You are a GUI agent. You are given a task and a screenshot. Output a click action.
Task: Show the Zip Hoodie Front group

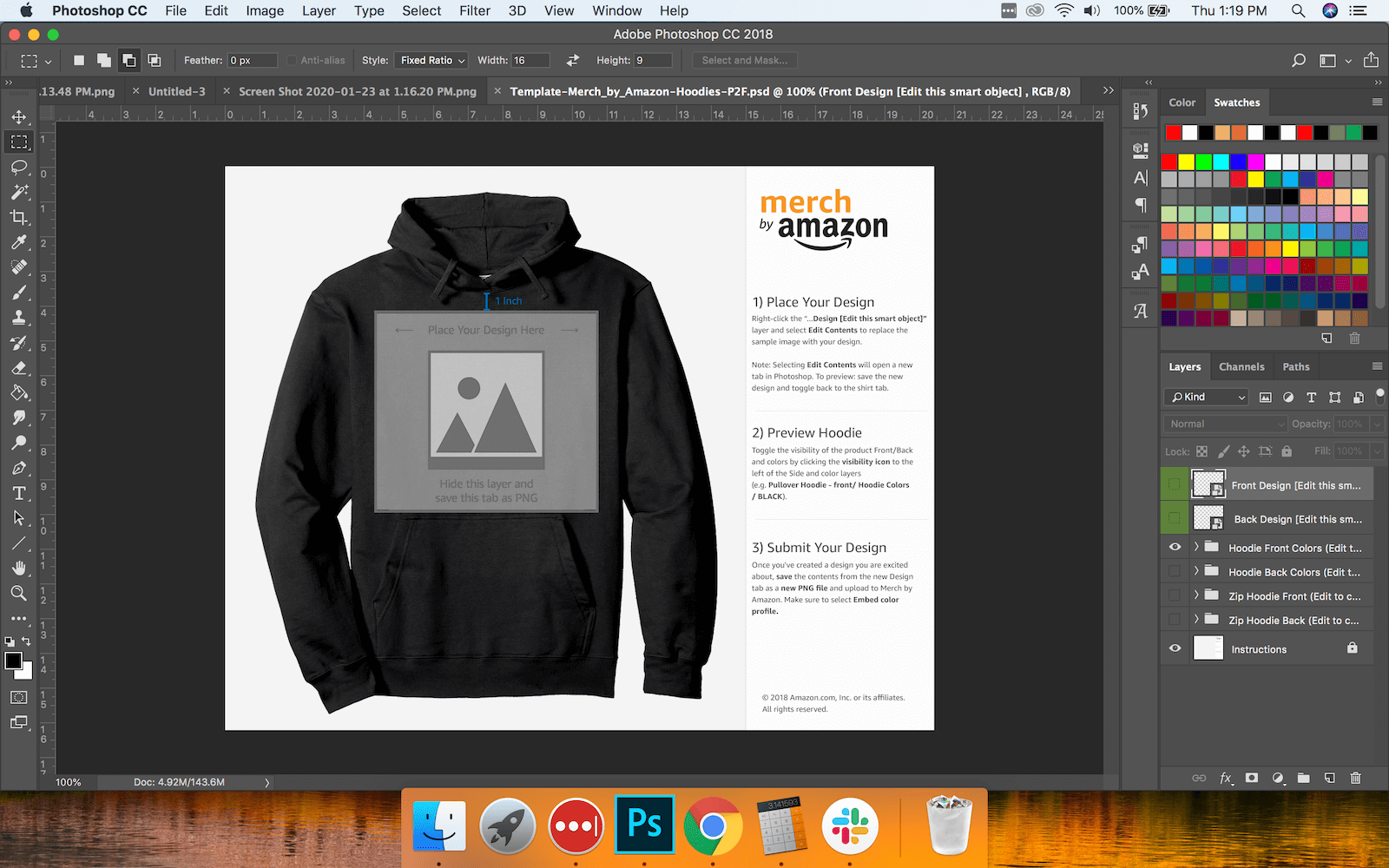point(1175,595)
